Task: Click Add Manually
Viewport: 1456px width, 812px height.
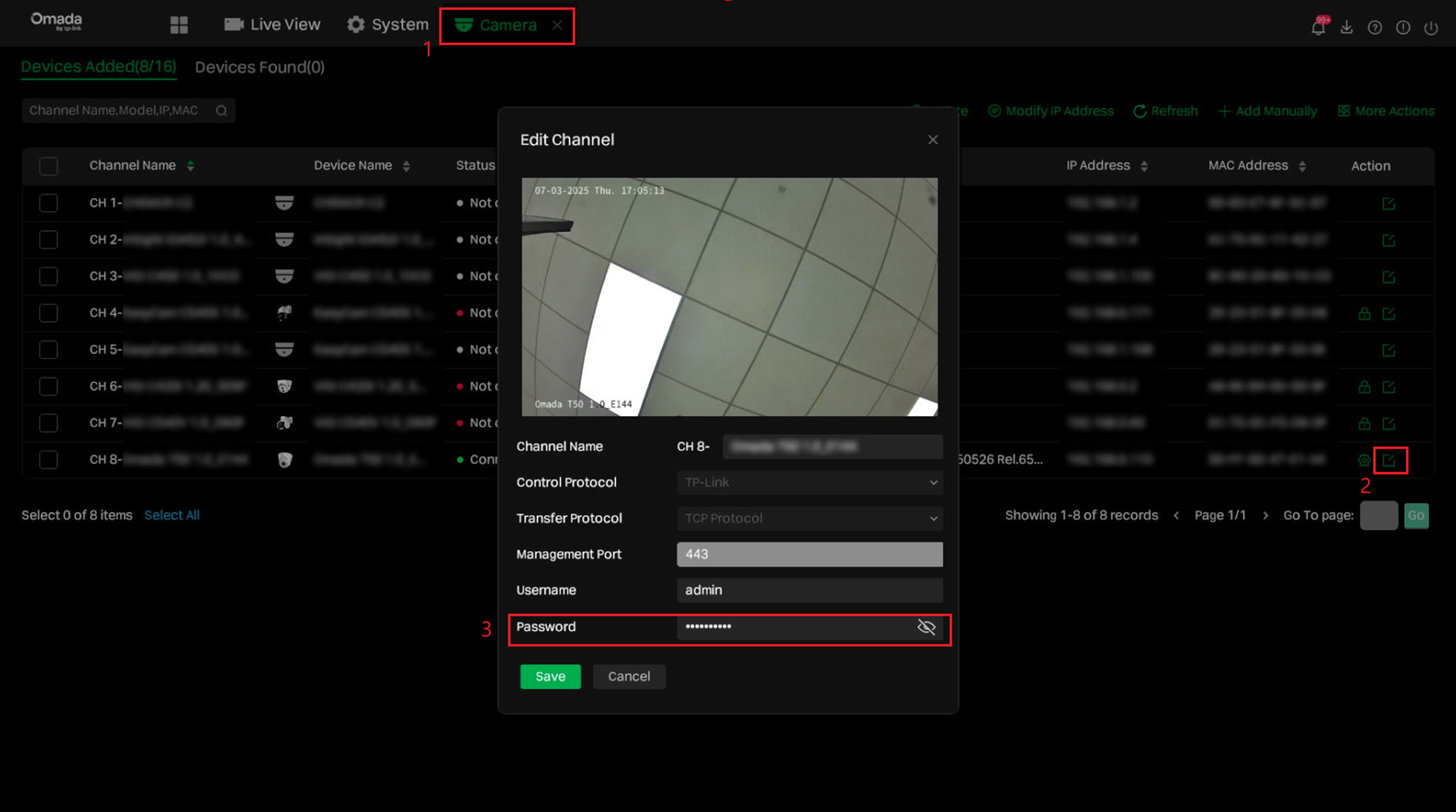Action: pos(1268,111)
